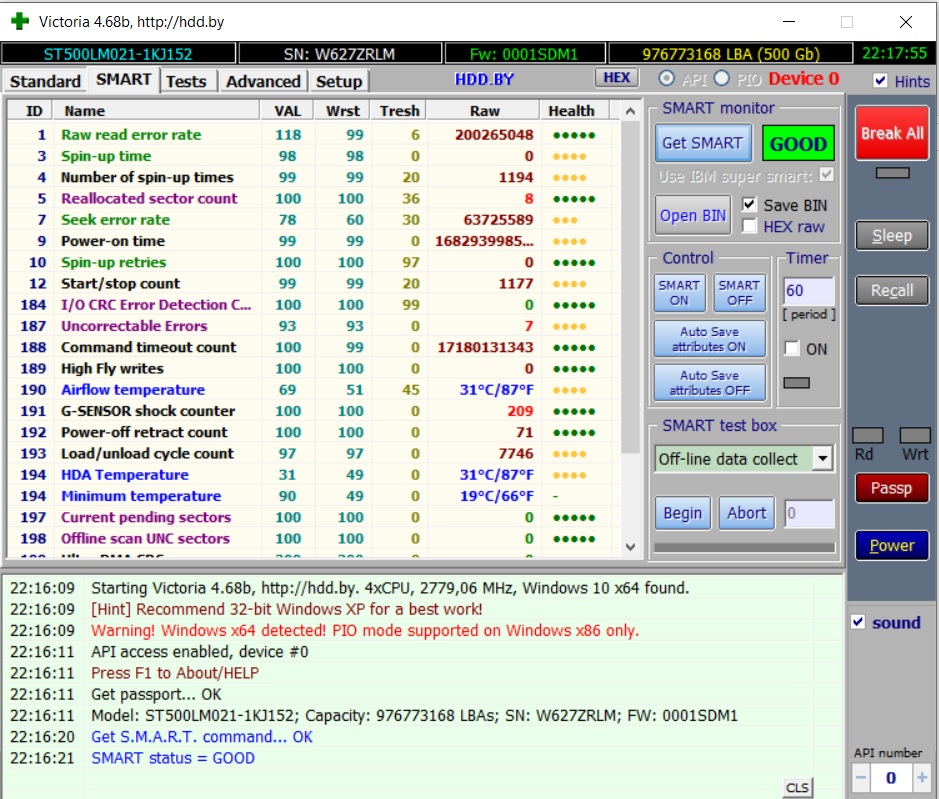Image resolution: width=939 pixels, height=799 pixels.
Task: Open the Advanced tab
Action: tap(262, 81)
